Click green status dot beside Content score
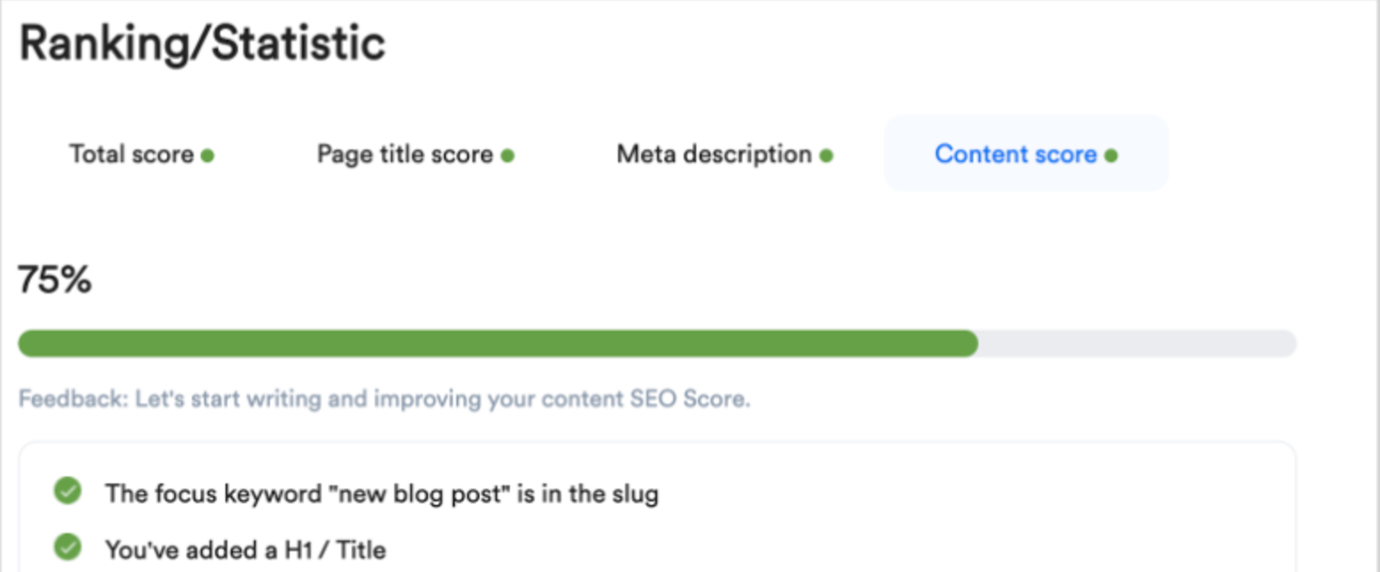1380x572 pixels. click(x=1111, y=156)
